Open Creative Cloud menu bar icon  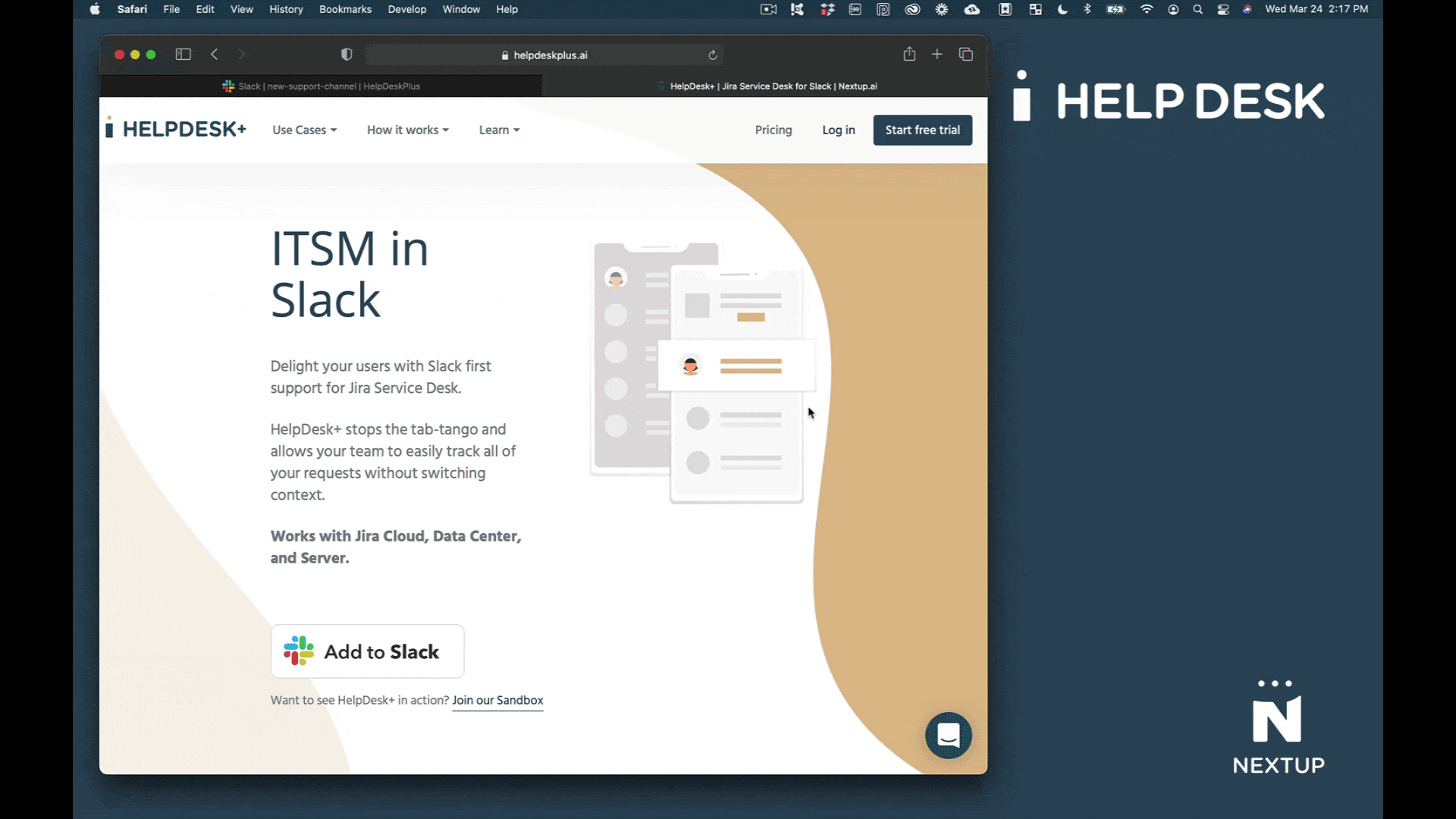coord(912,9)
